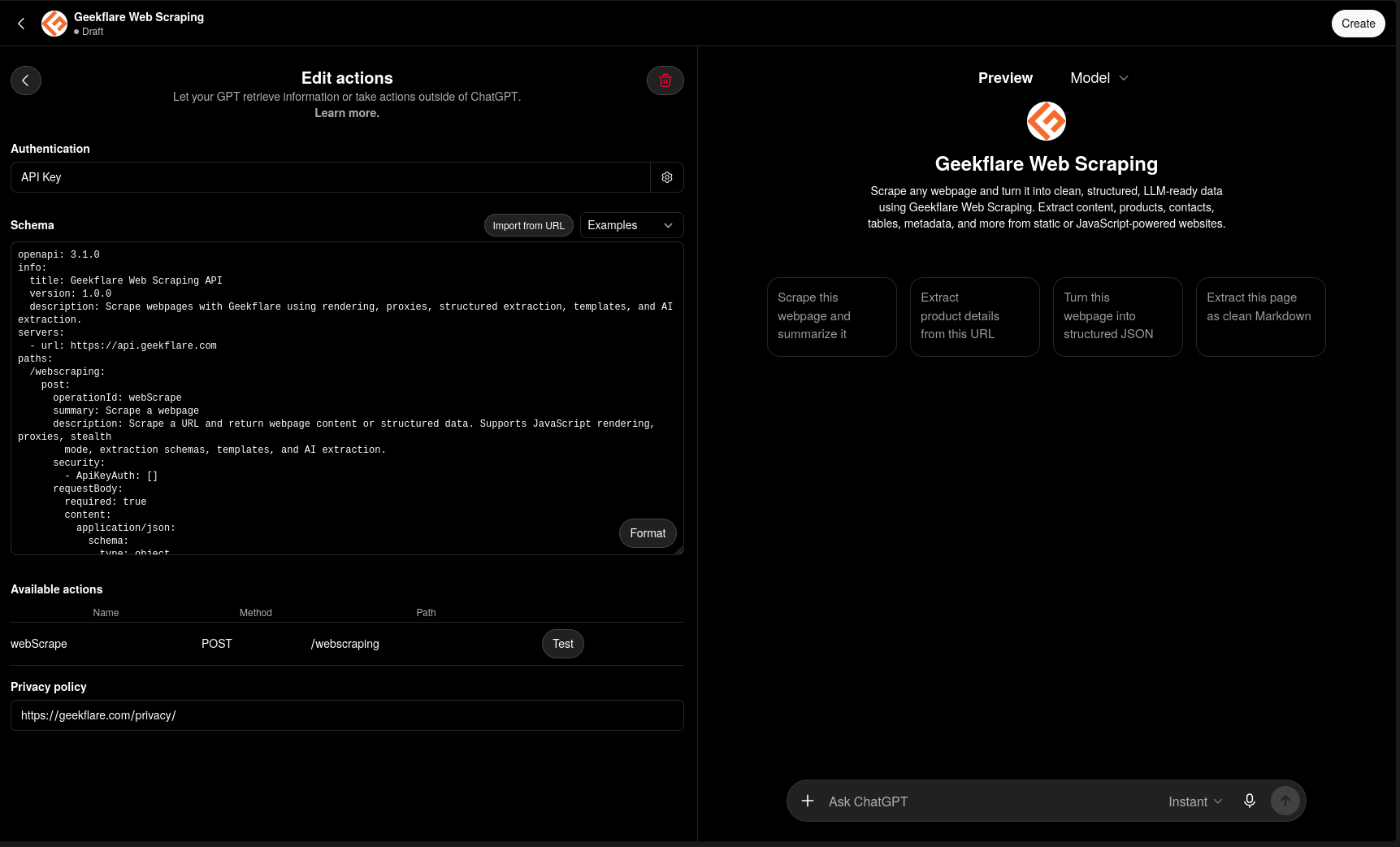The height and width of the screenshot is (847, 1400).
Task: Click the POST method cell
Action: click(x=217, y=644)
